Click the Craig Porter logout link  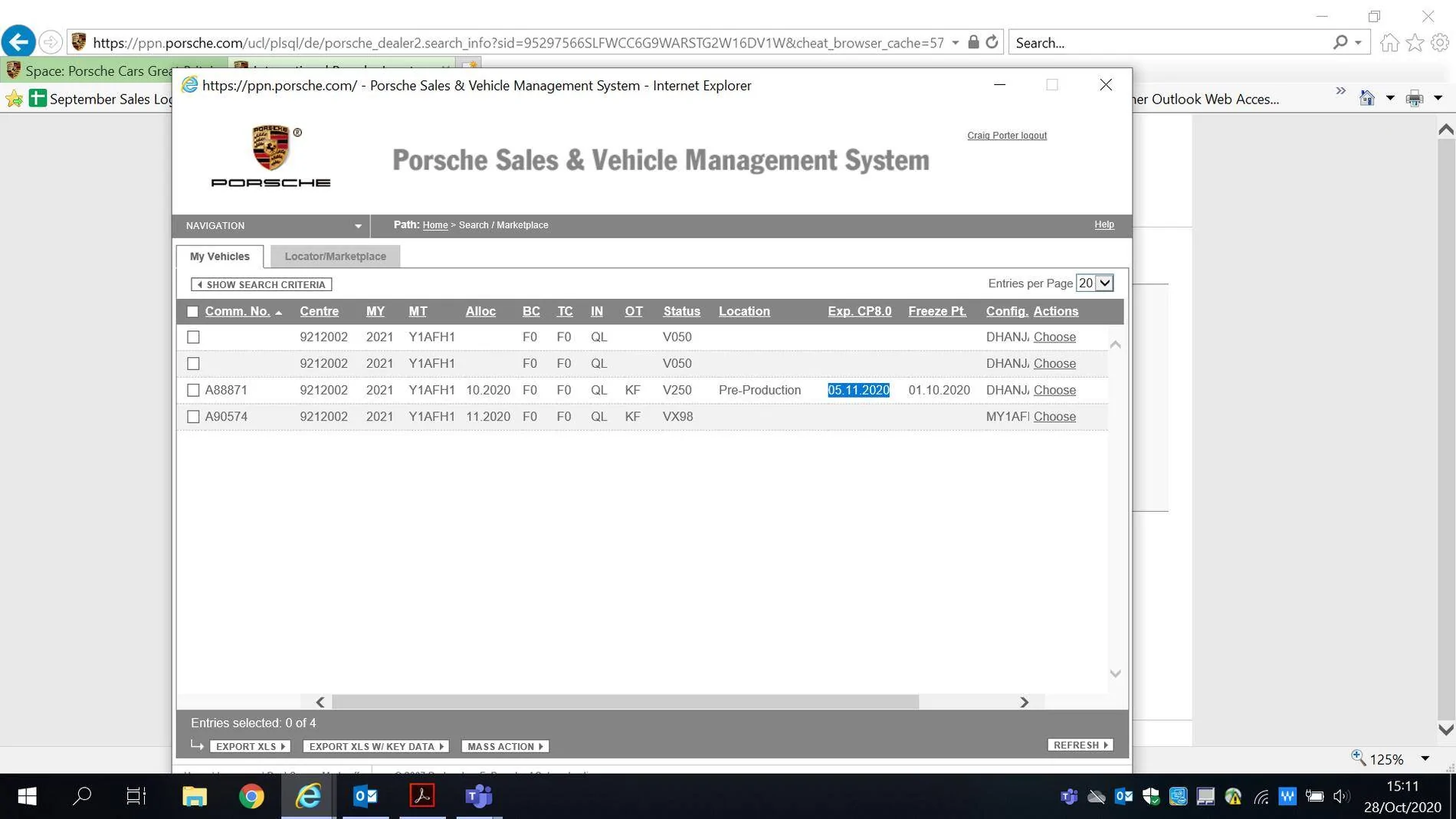(x=1006, y=136)
